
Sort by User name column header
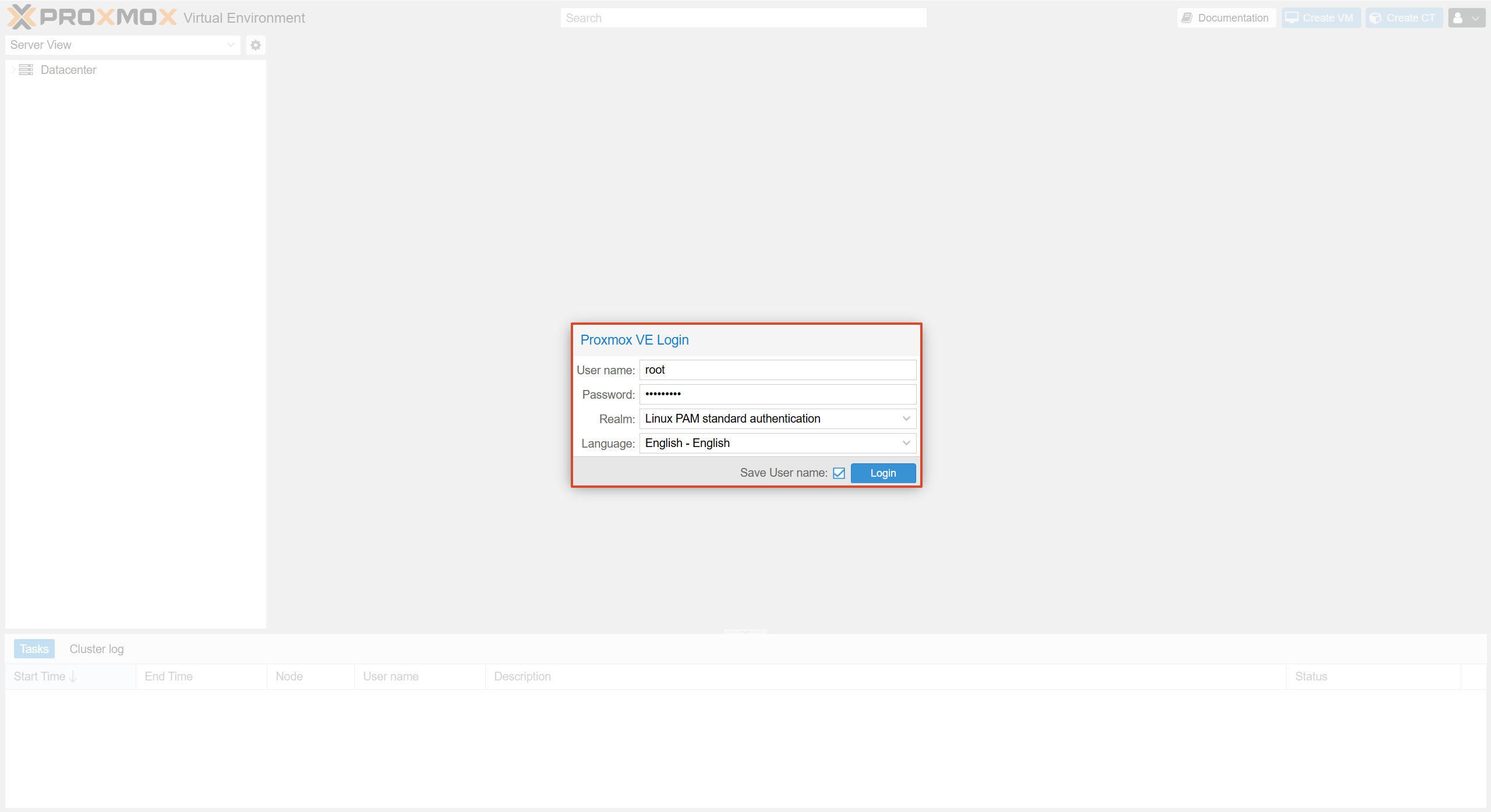(x=419, y=676)
